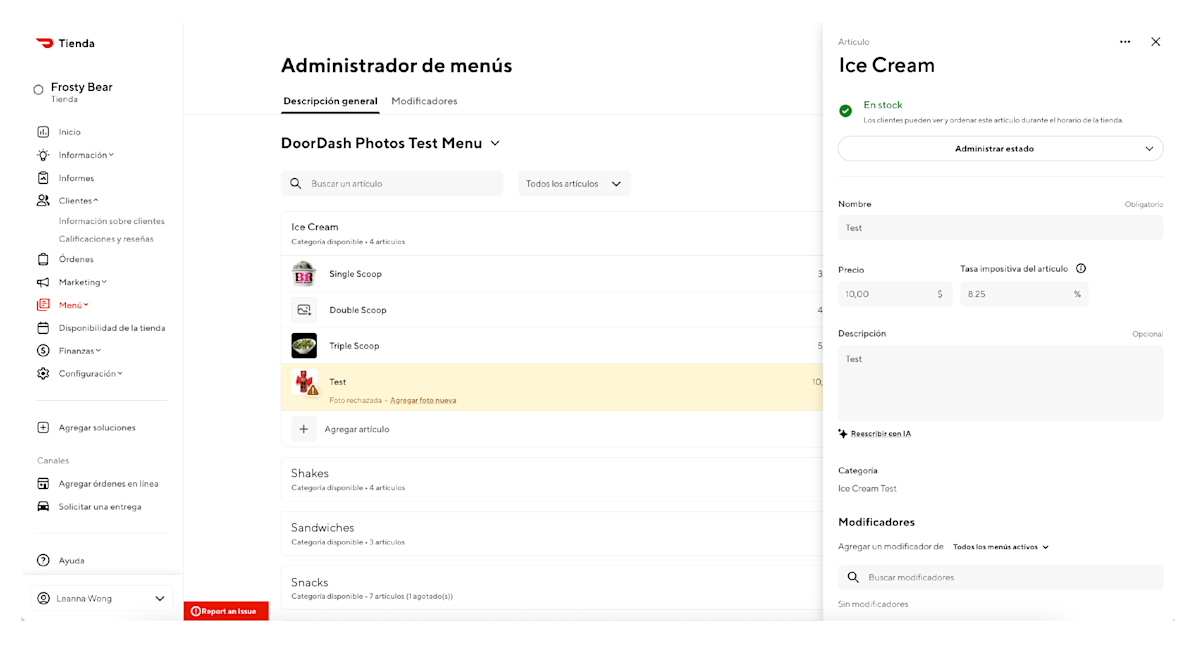
Task: Click the Finanzas dollar icon
Action: pos(43,351)
